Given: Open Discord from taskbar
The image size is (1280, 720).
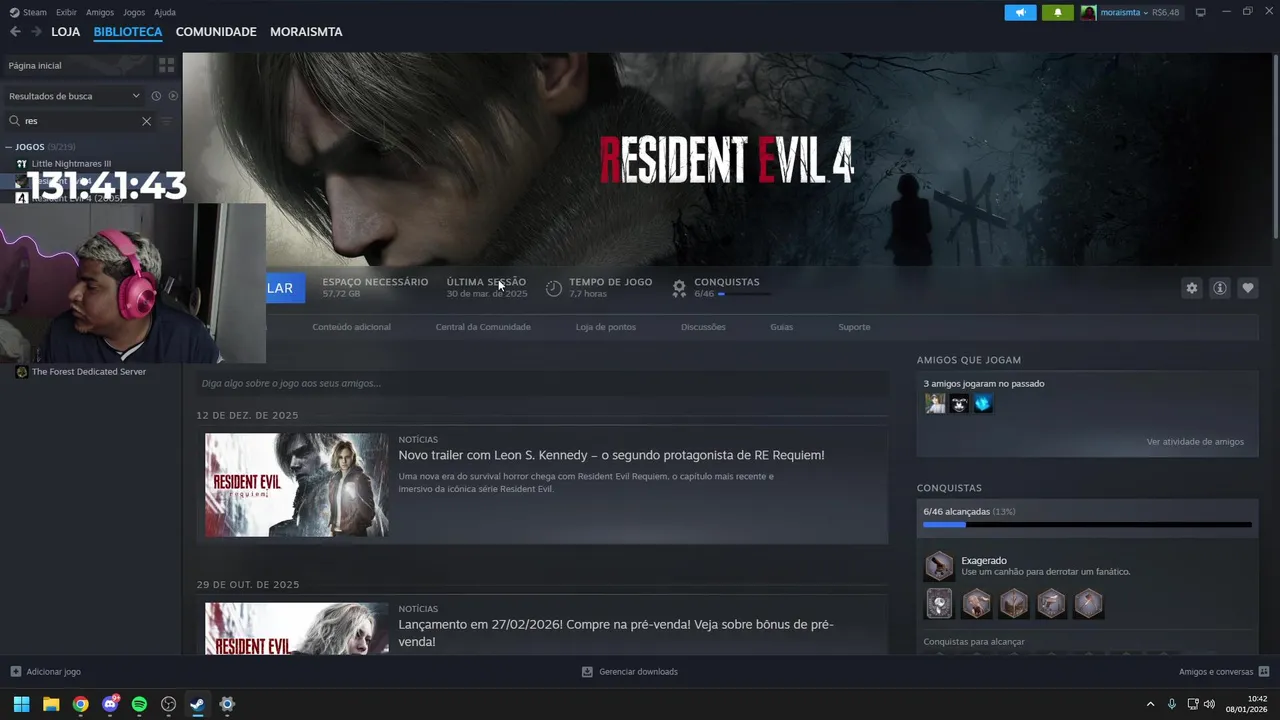Looking at the screenshot, I should pyautogui.click(x=110, y=704).
